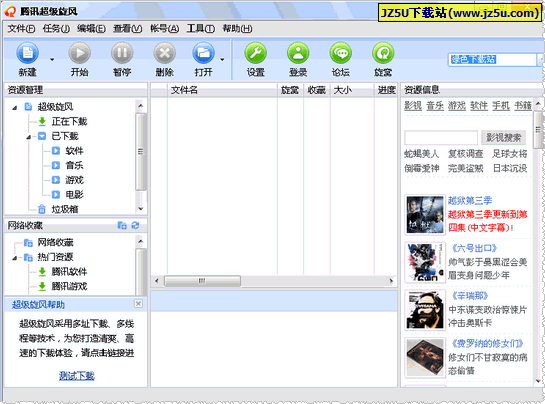Click the 删除 (Delete) toolbar icon
This screenshot has width=545, height=404.
point(165,53)
